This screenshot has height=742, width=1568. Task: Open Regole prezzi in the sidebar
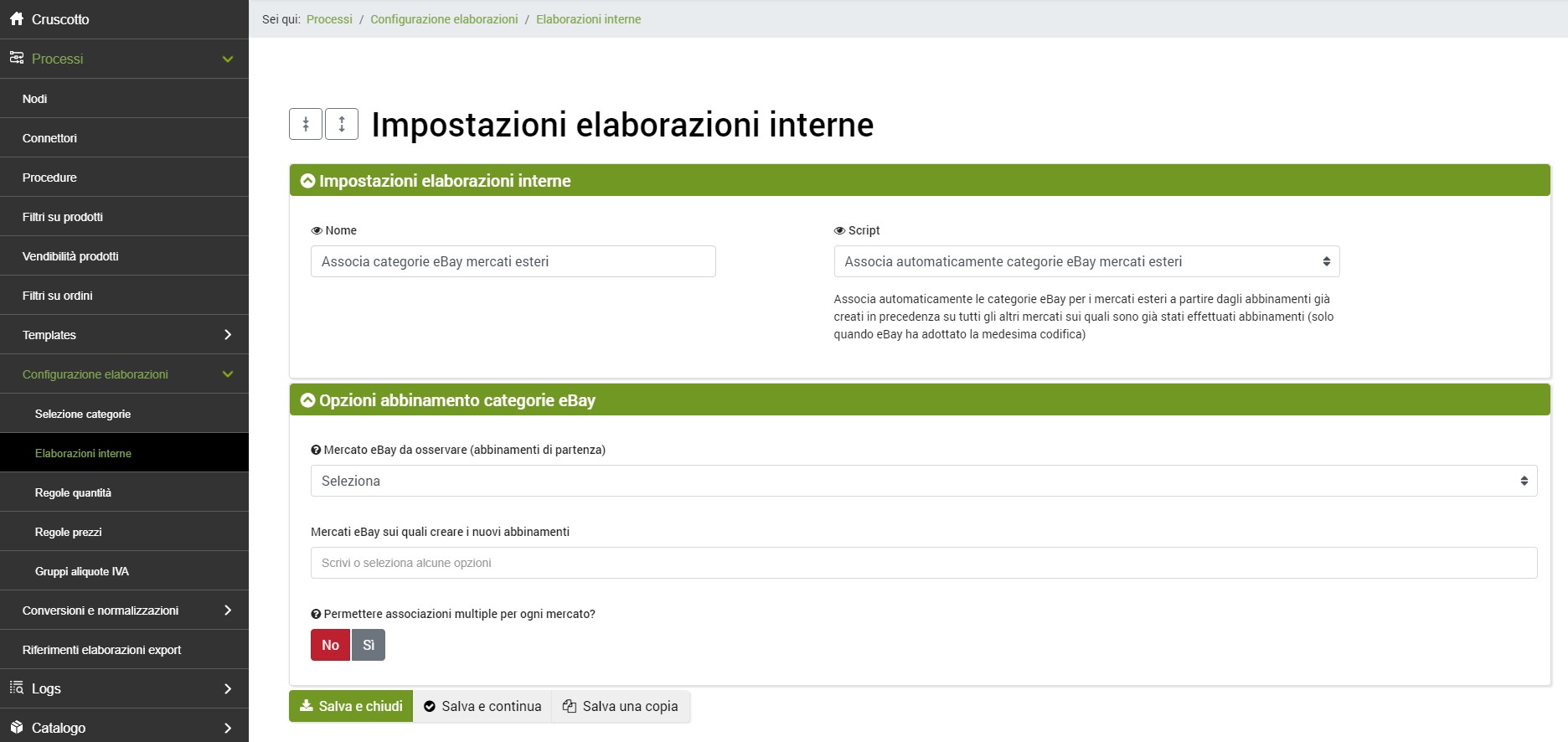coord(69,532)
